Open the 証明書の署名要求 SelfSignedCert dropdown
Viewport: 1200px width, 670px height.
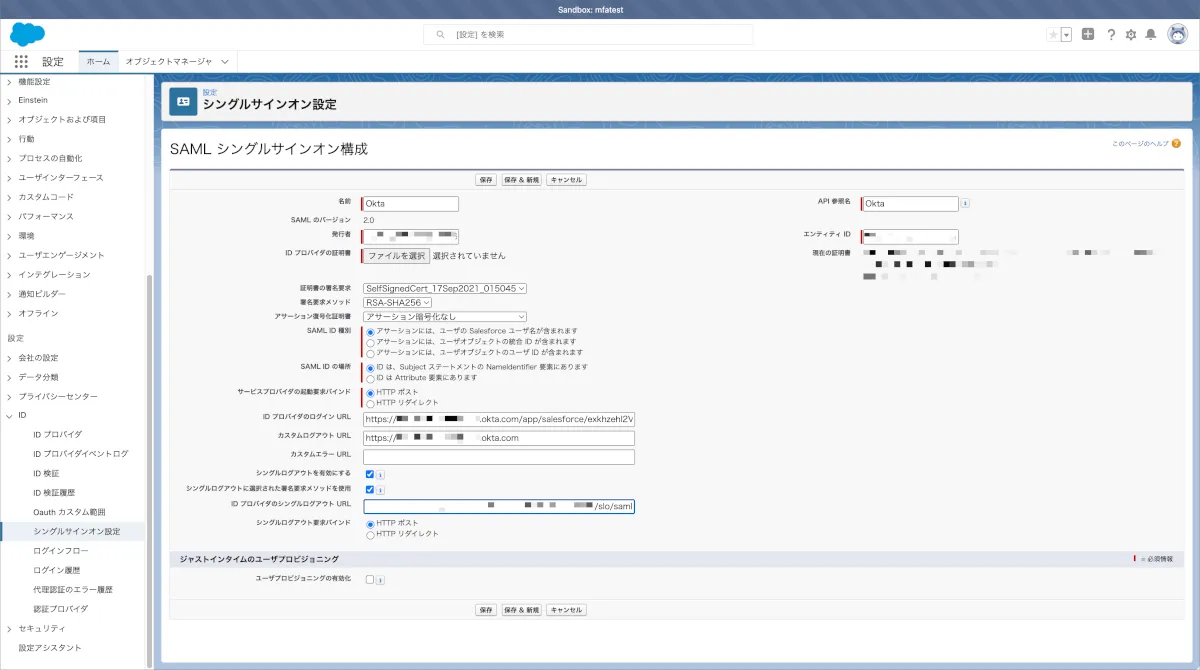(444, 288)
